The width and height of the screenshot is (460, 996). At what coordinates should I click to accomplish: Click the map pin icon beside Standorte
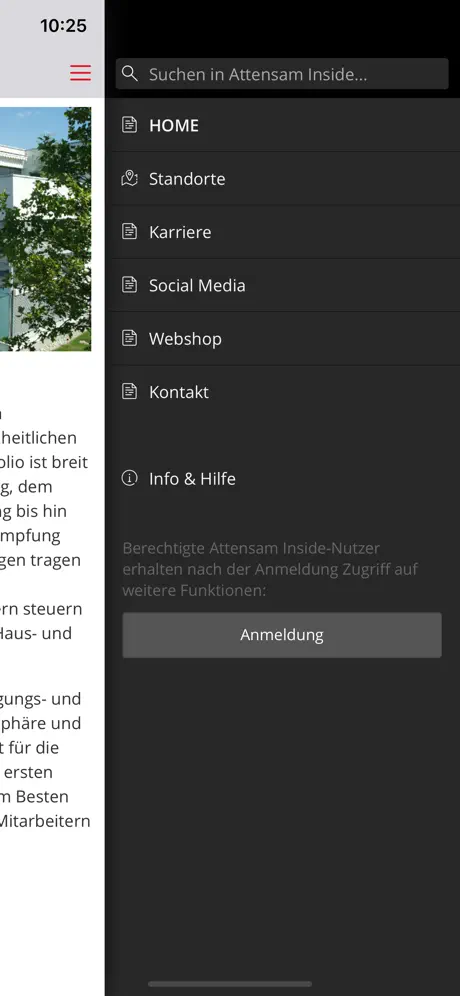(130, 178)
